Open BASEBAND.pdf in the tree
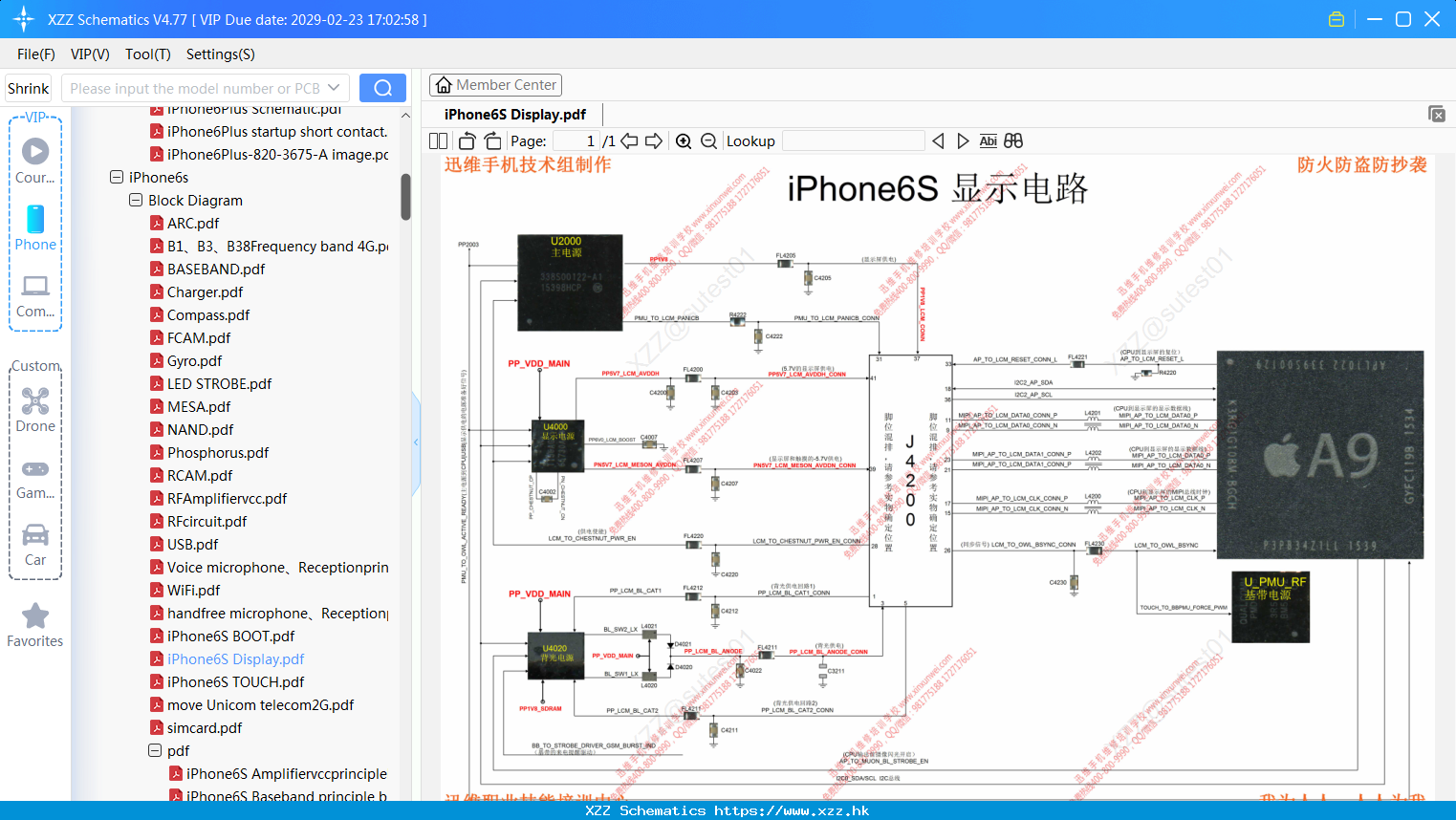 click(216, 269)
